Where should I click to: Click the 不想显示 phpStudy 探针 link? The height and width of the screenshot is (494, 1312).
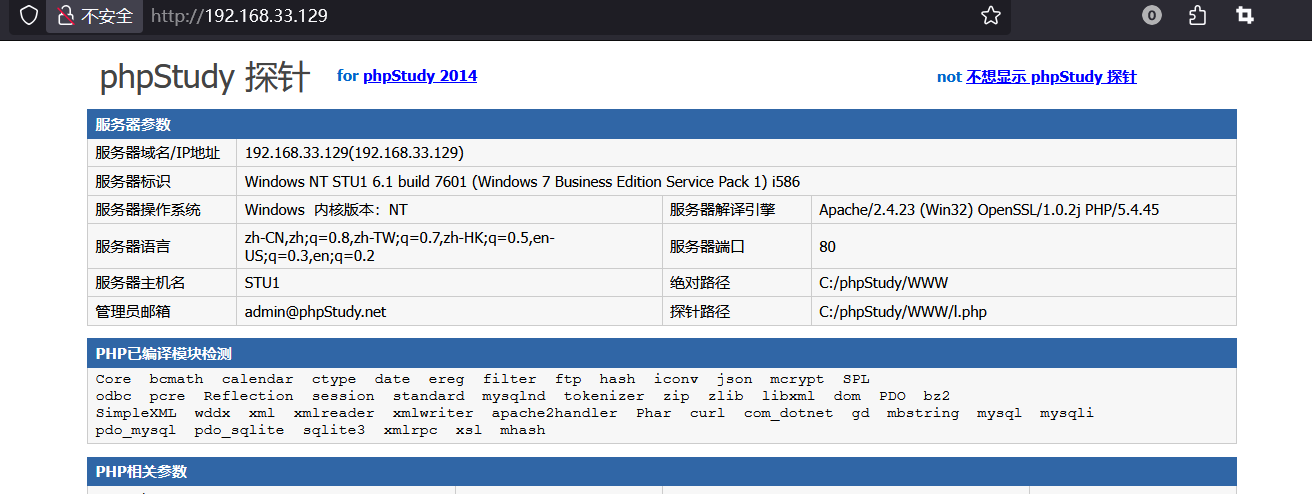(1050, 77)
